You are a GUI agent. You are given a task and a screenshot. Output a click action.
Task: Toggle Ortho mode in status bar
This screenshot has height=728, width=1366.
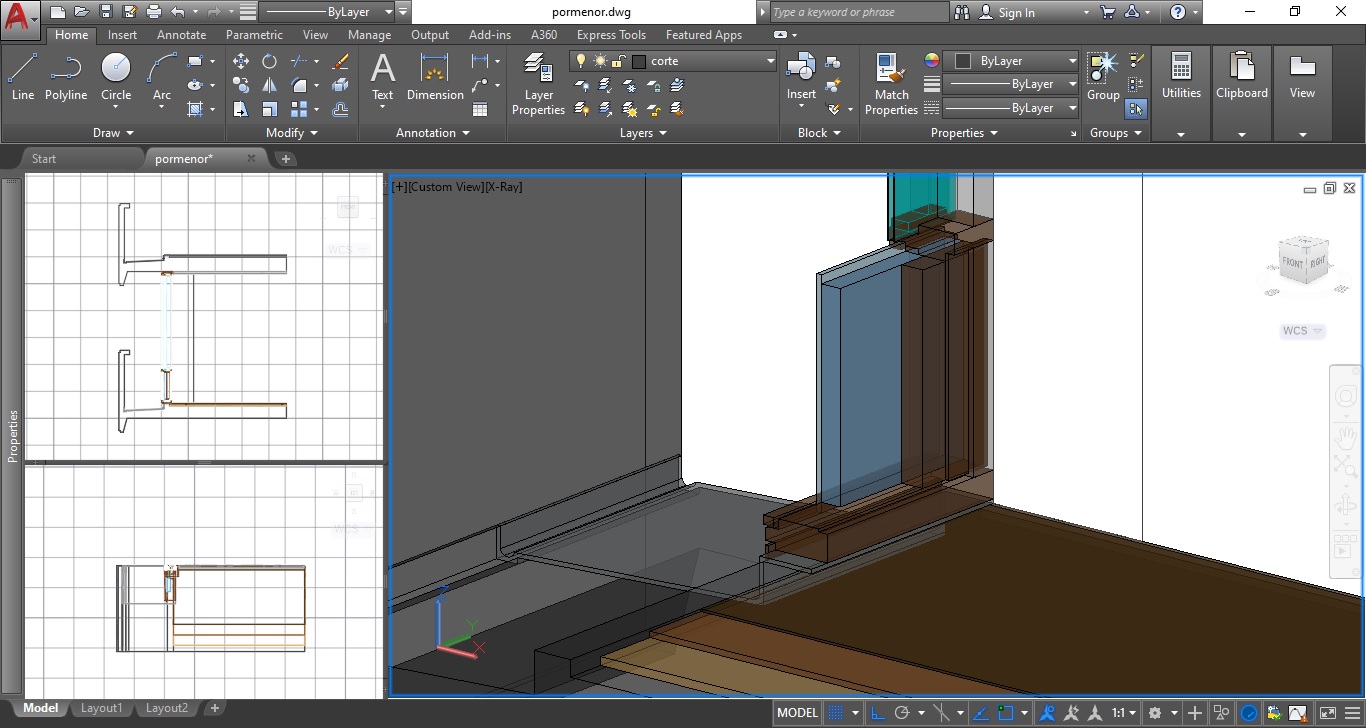point(877,713)
